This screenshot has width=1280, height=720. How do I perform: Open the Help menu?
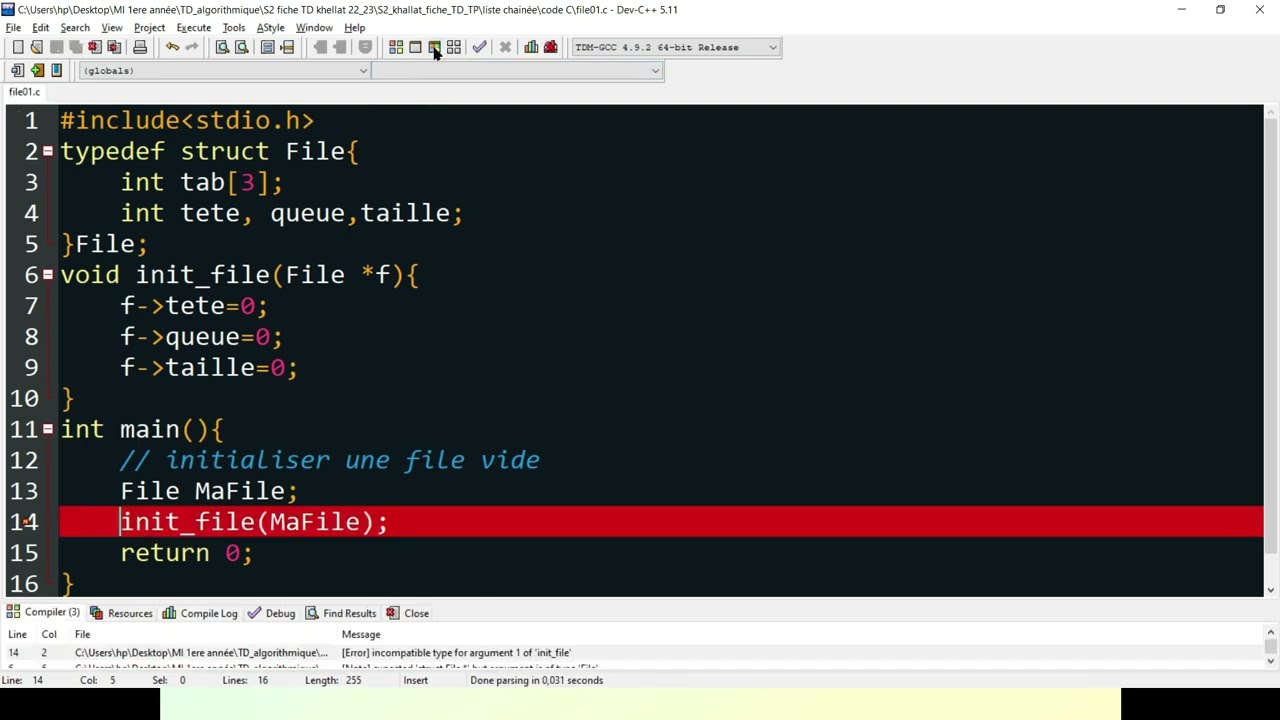(x=354, y=27)
